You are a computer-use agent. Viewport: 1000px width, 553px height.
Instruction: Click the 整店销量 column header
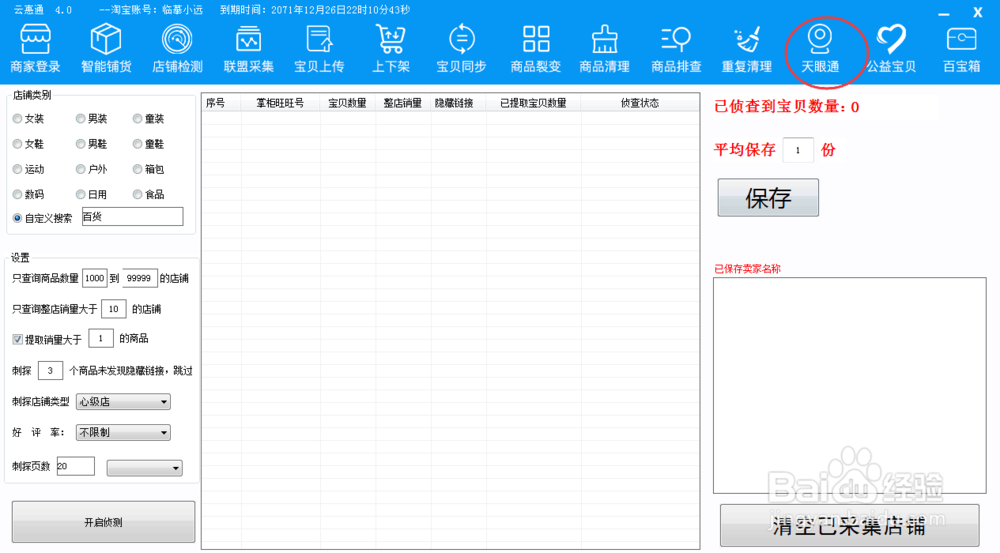pos(403,103)
